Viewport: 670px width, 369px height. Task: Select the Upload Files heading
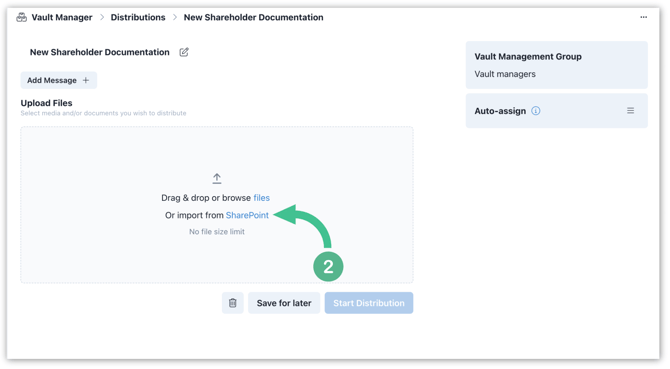click(x=47, y=103)
